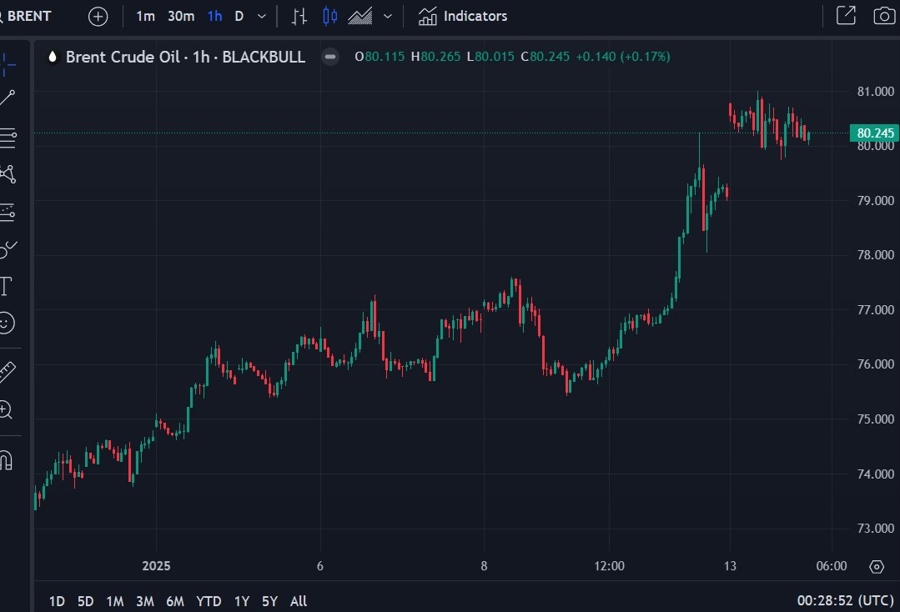The image size is (900, 612).
Task: Add symbol with the plus circle icon
Action: coord(98,16)
